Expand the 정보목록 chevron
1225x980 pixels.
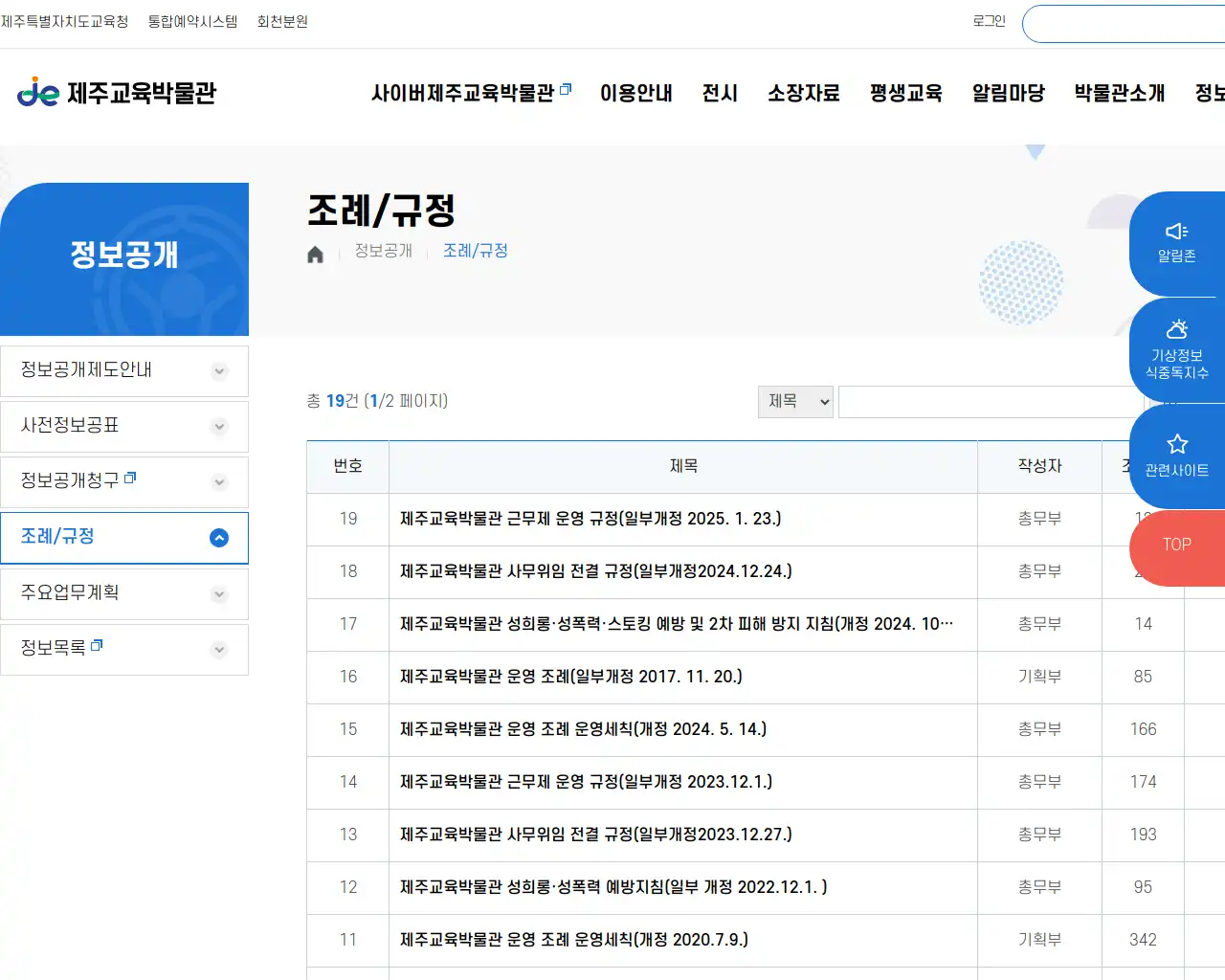[x=219, y=650]
